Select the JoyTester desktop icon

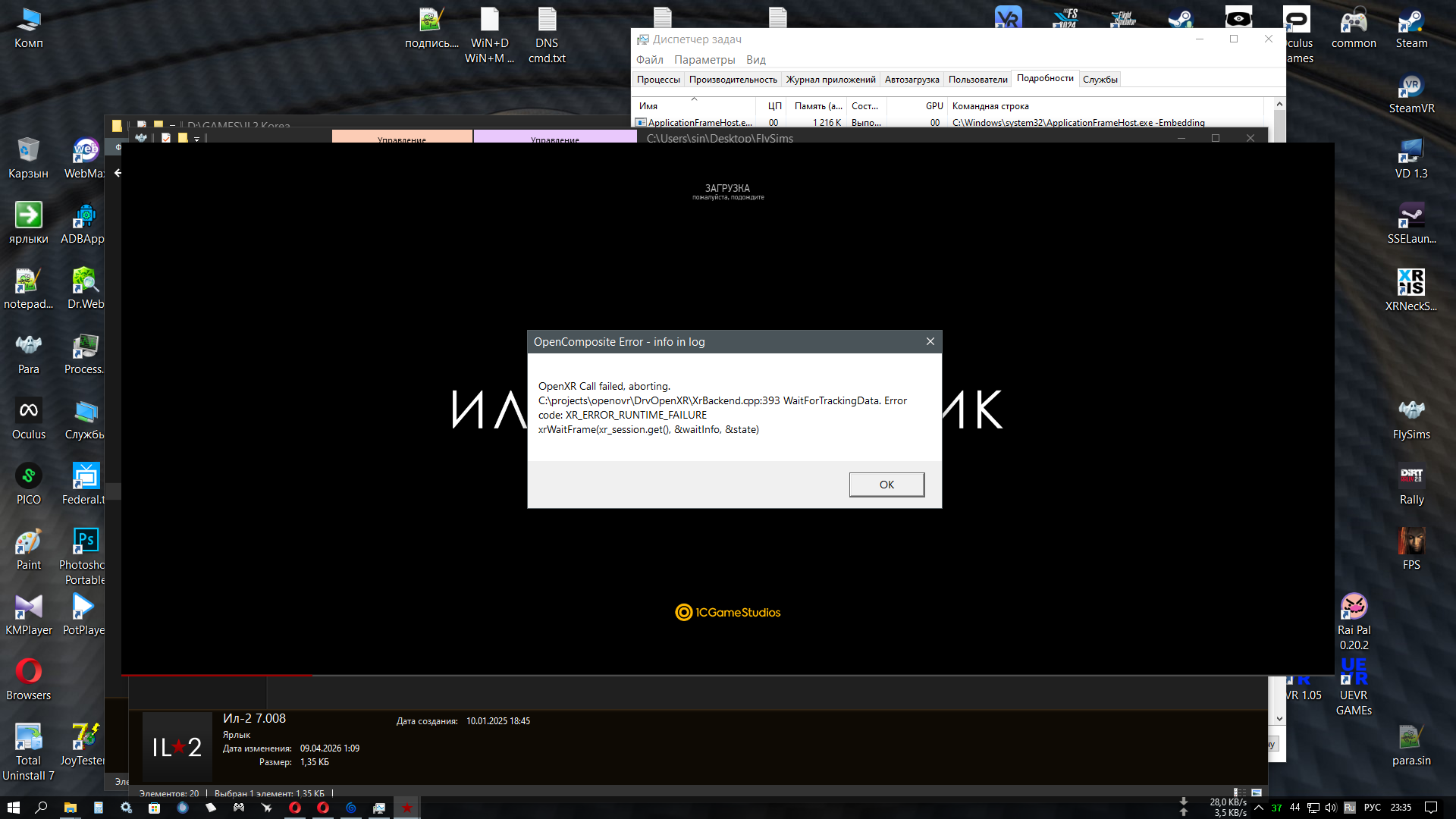83,745
